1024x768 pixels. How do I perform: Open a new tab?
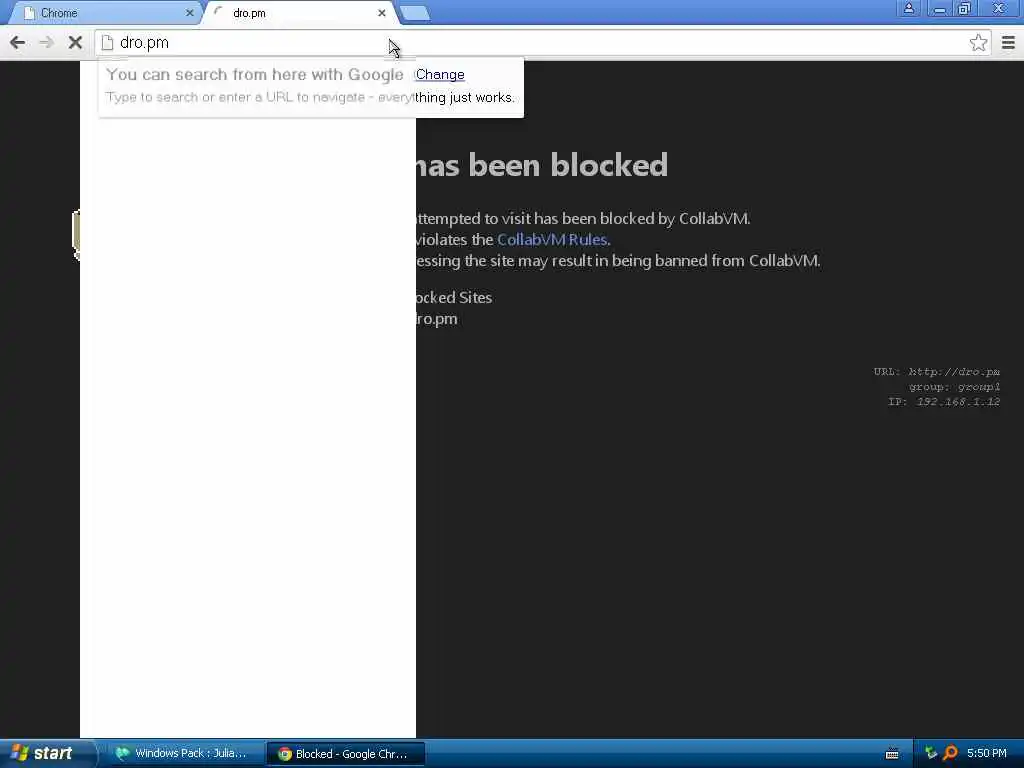(x=415, y=13)
